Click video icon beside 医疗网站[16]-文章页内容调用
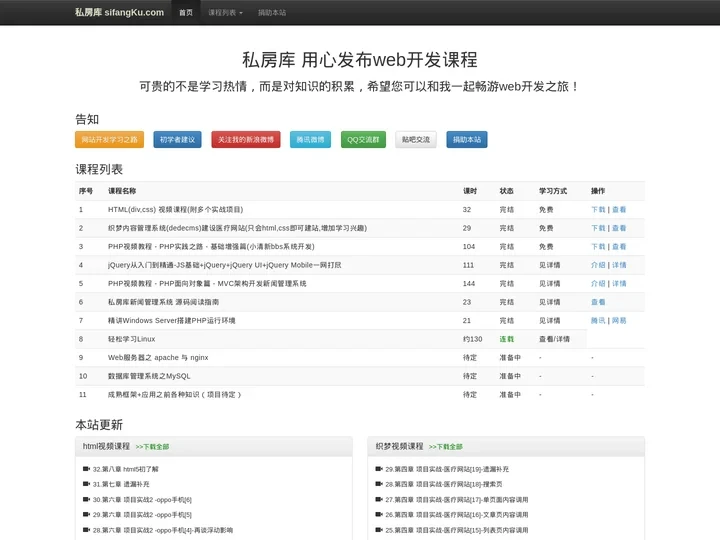 point(379,514)
